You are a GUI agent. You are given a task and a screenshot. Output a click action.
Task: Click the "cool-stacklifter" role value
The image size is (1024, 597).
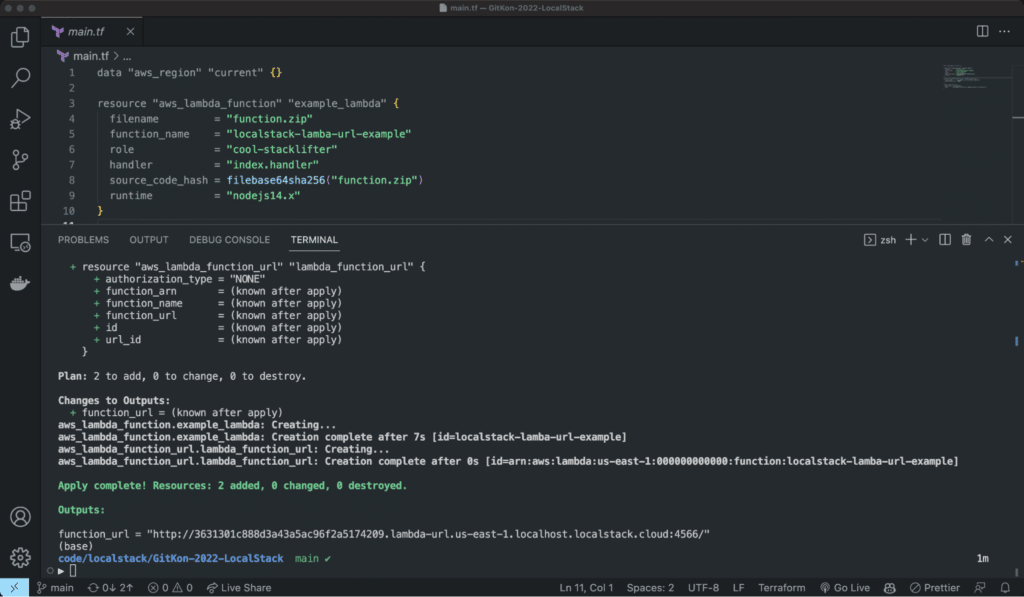click(x=281, y=150)
